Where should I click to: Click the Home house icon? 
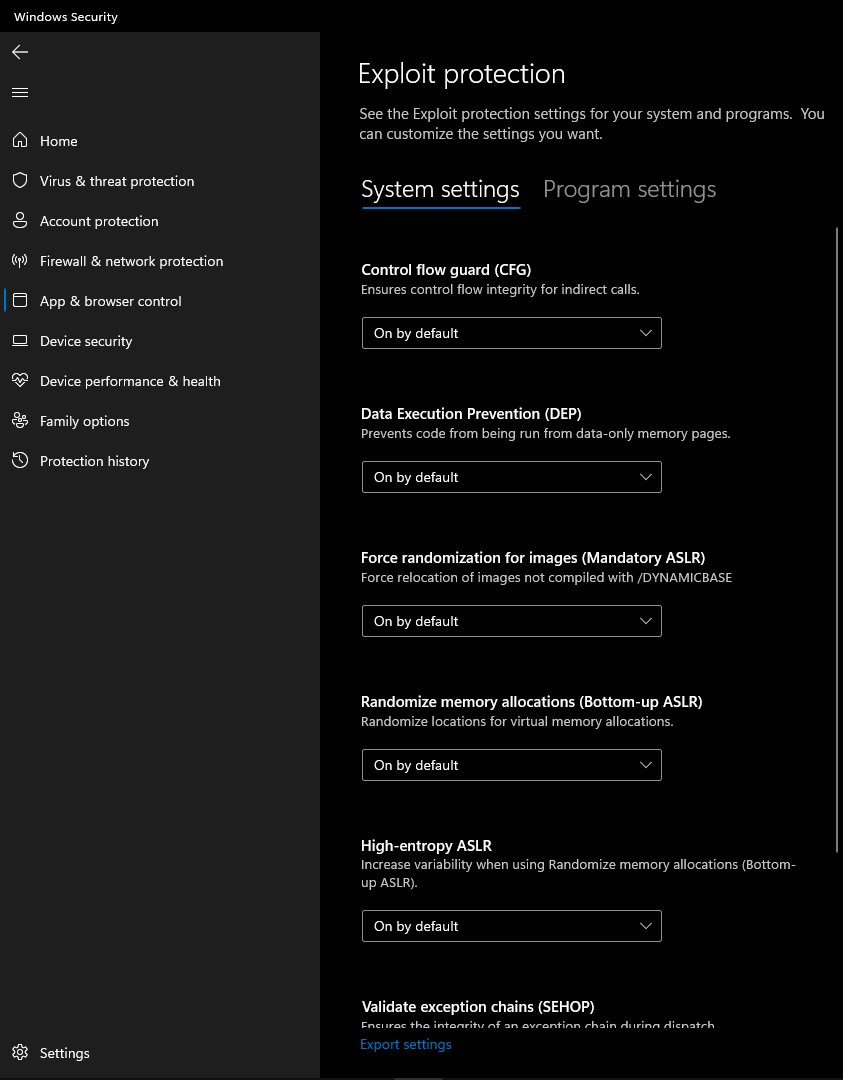pos(20,141)
